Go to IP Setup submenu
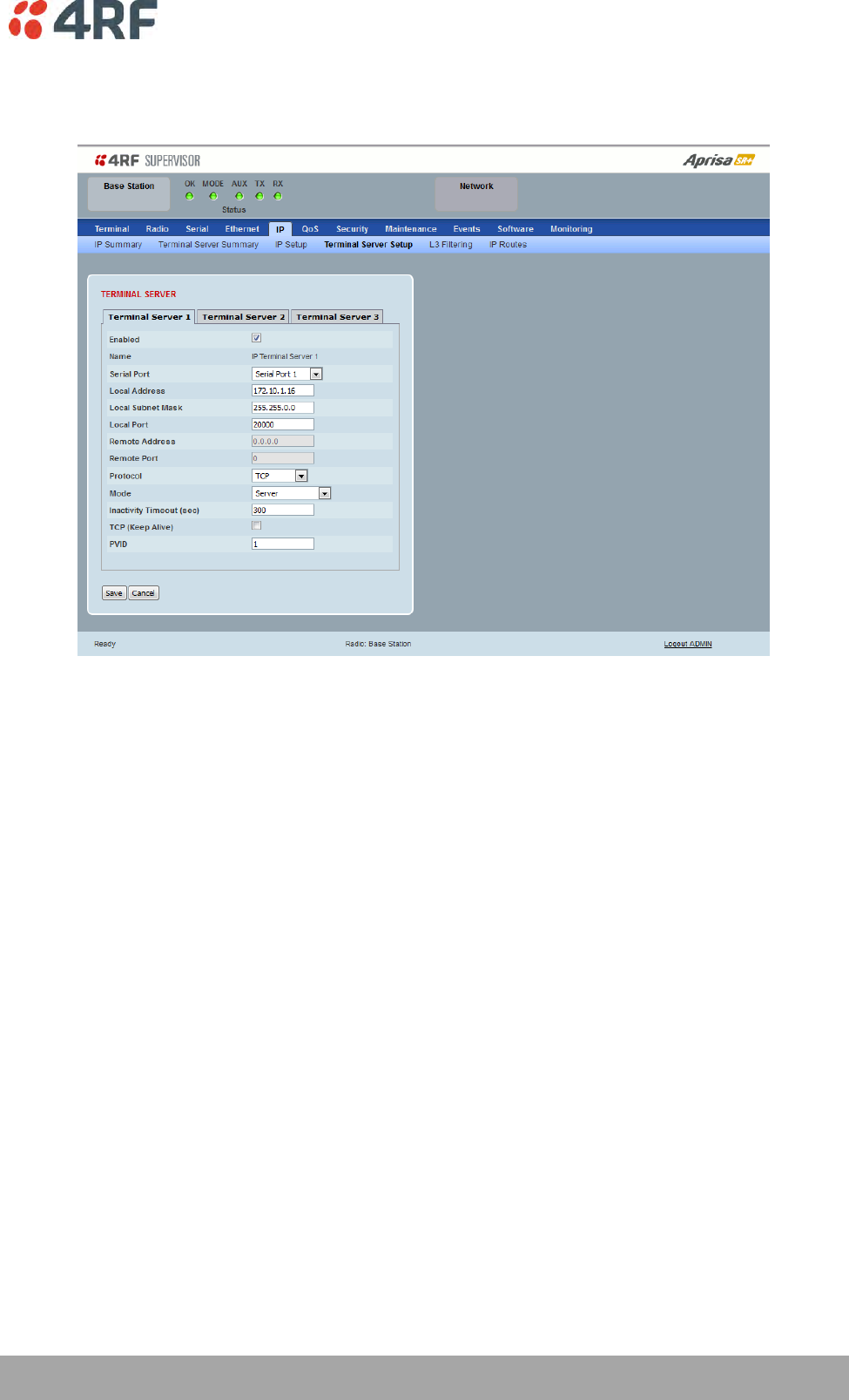 (x=291, y=245)
